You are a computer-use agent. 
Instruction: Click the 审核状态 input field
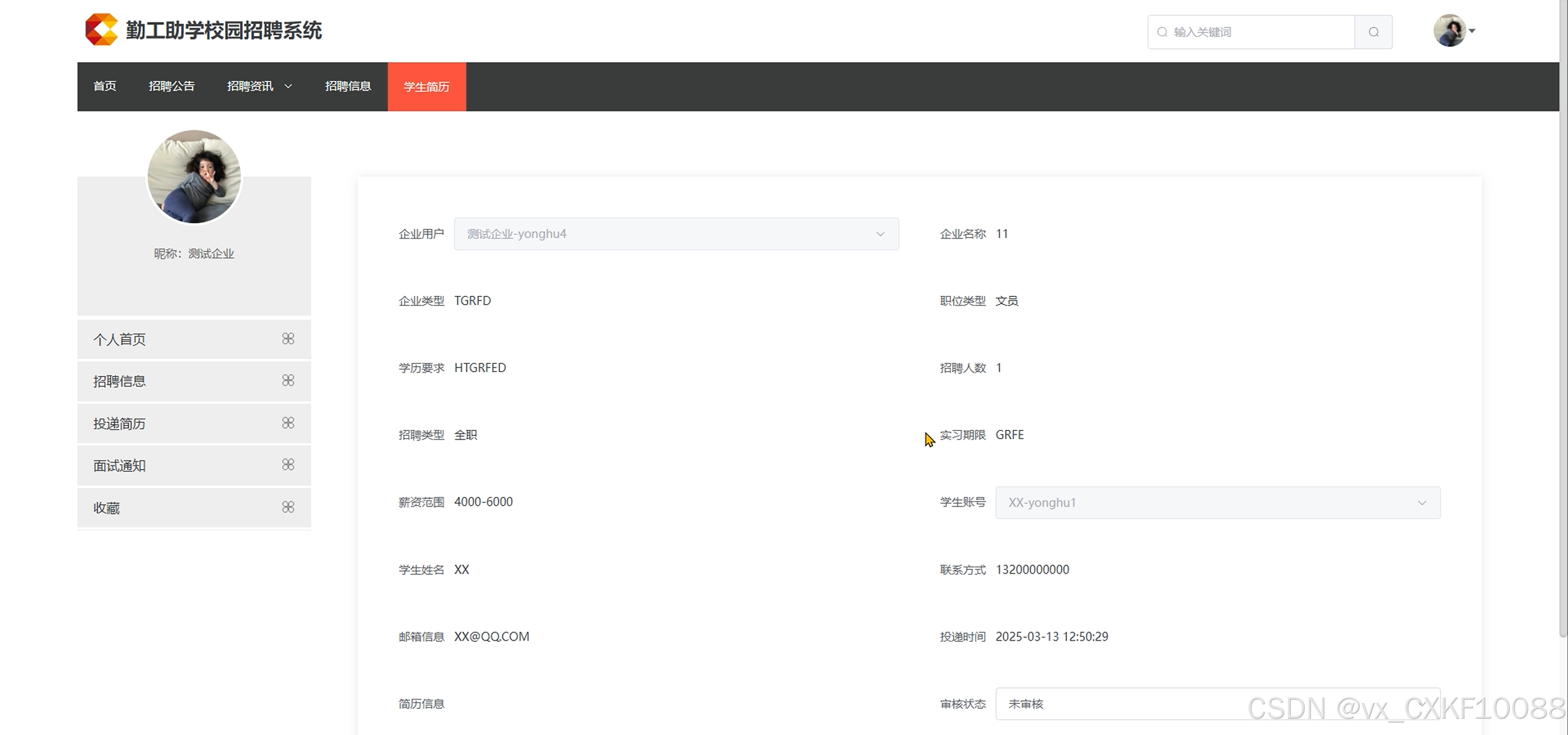1126,704
